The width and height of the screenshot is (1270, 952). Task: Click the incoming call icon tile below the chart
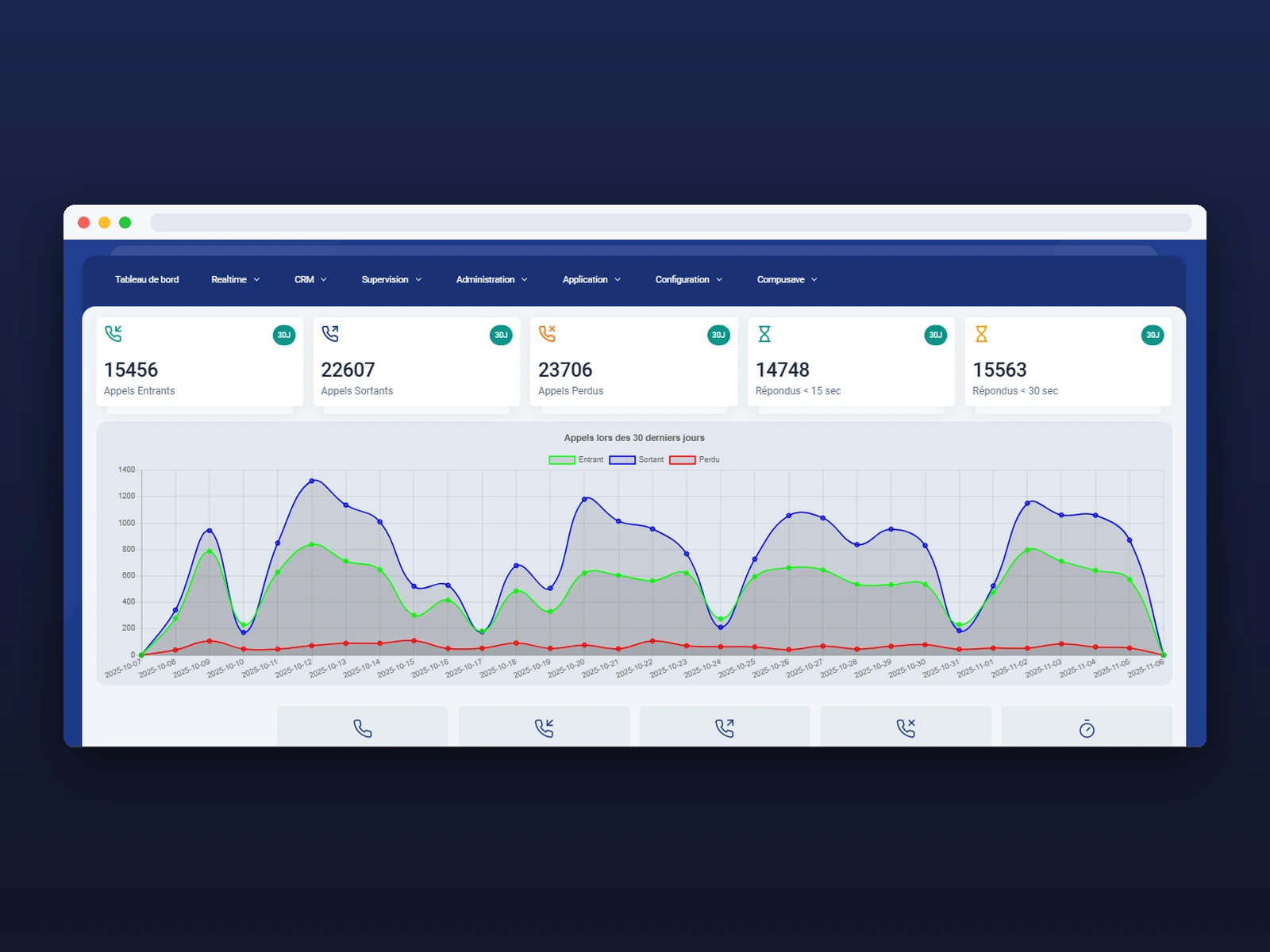pyautogui.click(x=544, y=727)
